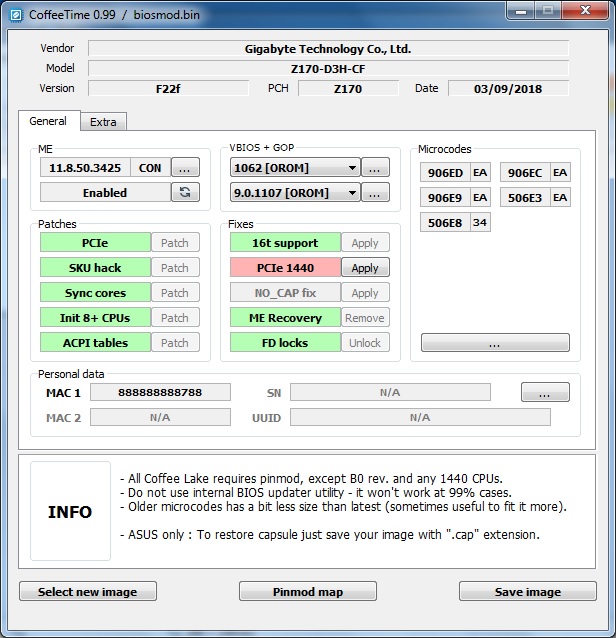Viewport: 616px width, 638px height.
Task: Click the UUID field
Action: pyautogui.click(x=420, y=417)
